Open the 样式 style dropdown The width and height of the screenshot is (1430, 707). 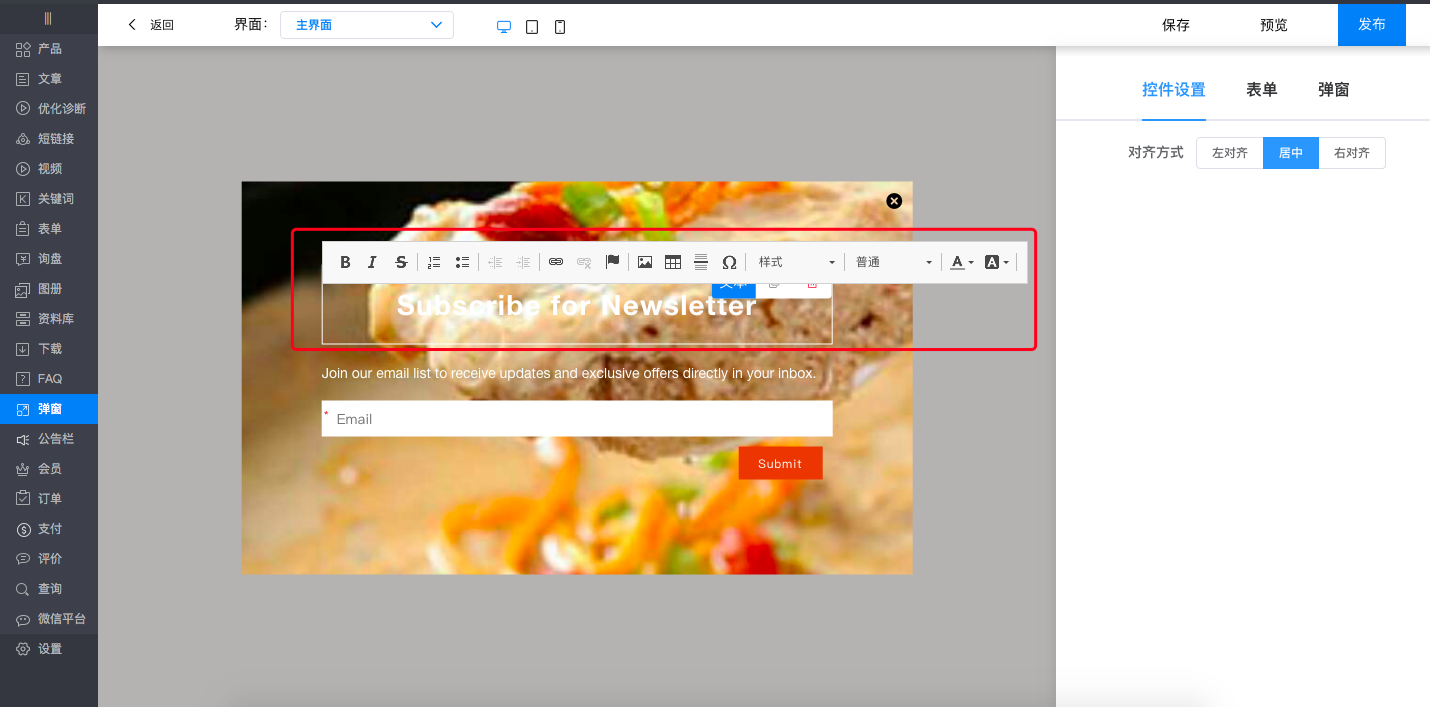click(x=796, y=262)
